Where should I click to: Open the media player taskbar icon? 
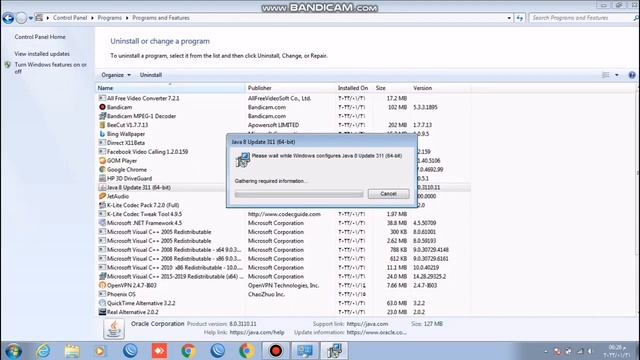(x=100, y=351)
